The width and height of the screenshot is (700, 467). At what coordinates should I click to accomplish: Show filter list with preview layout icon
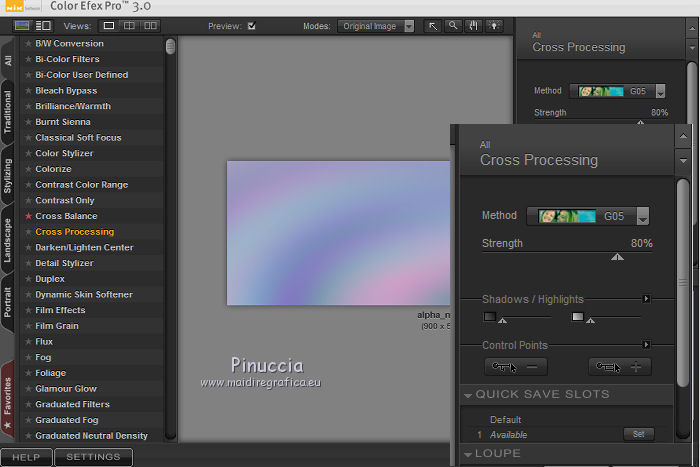pos(43,26)
